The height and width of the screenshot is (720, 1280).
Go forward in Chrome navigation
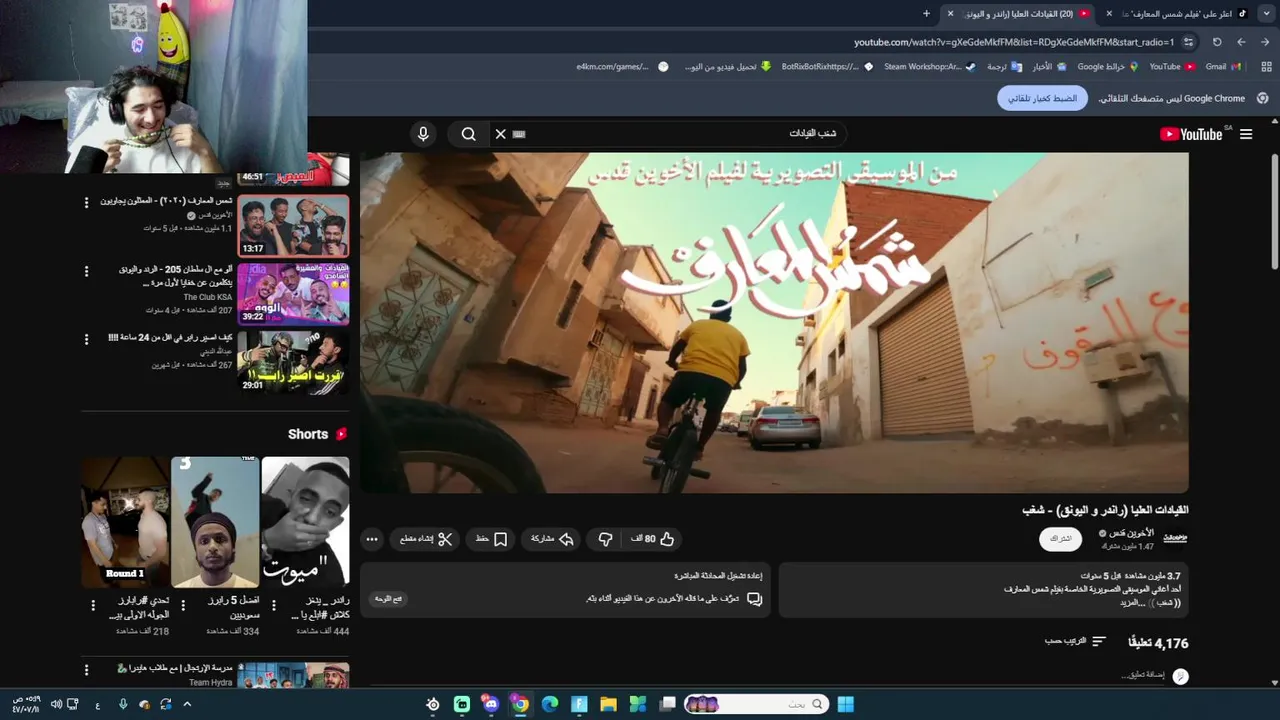(x=1241, y=42)
